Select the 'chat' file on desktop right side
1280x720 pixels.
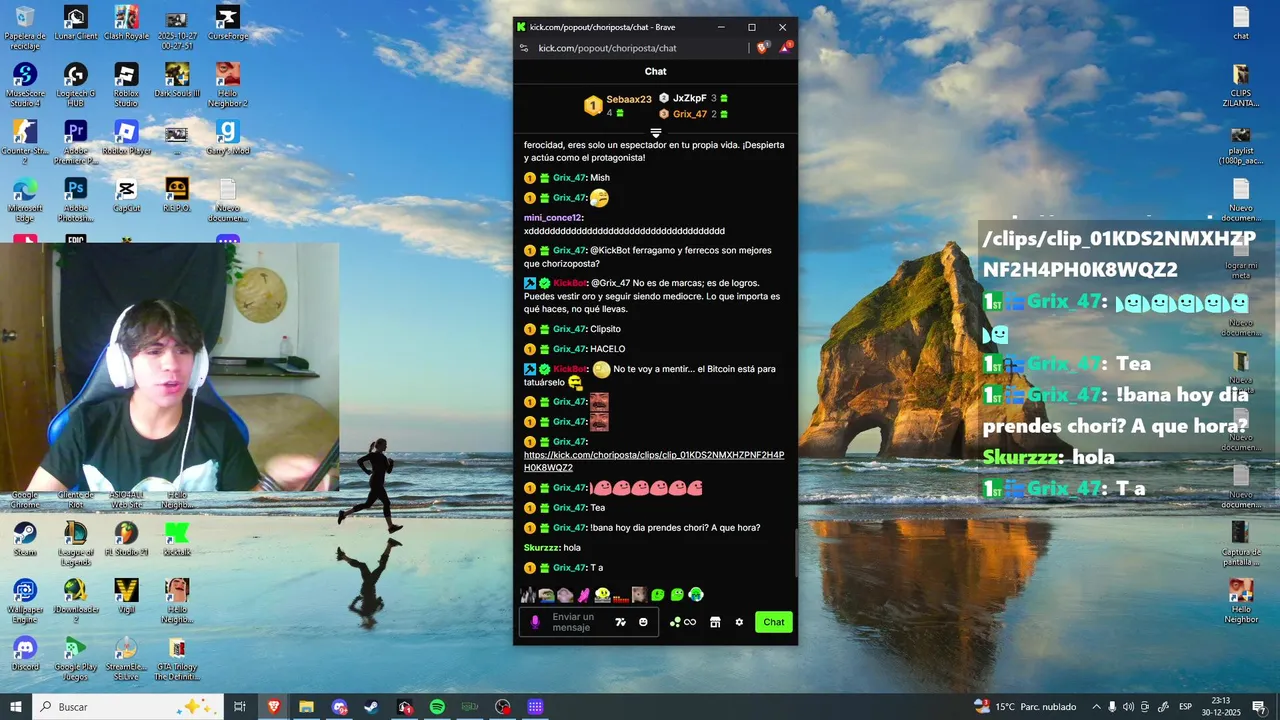coord(1241,23)
